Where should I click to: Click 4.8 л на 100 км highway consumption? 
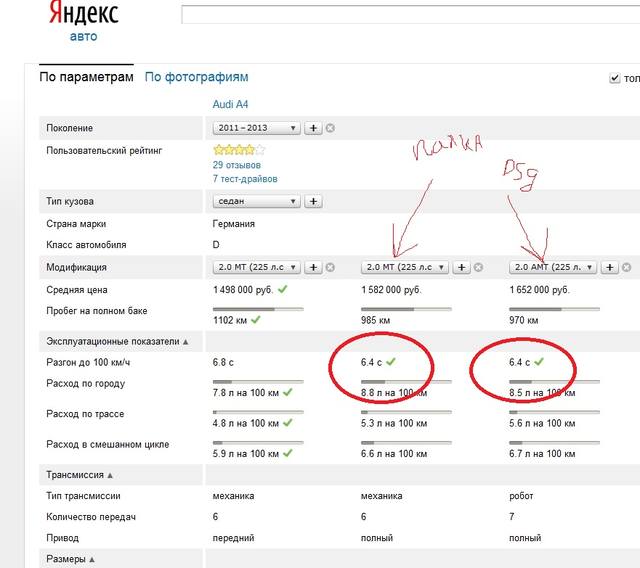[x=246, y=423]
